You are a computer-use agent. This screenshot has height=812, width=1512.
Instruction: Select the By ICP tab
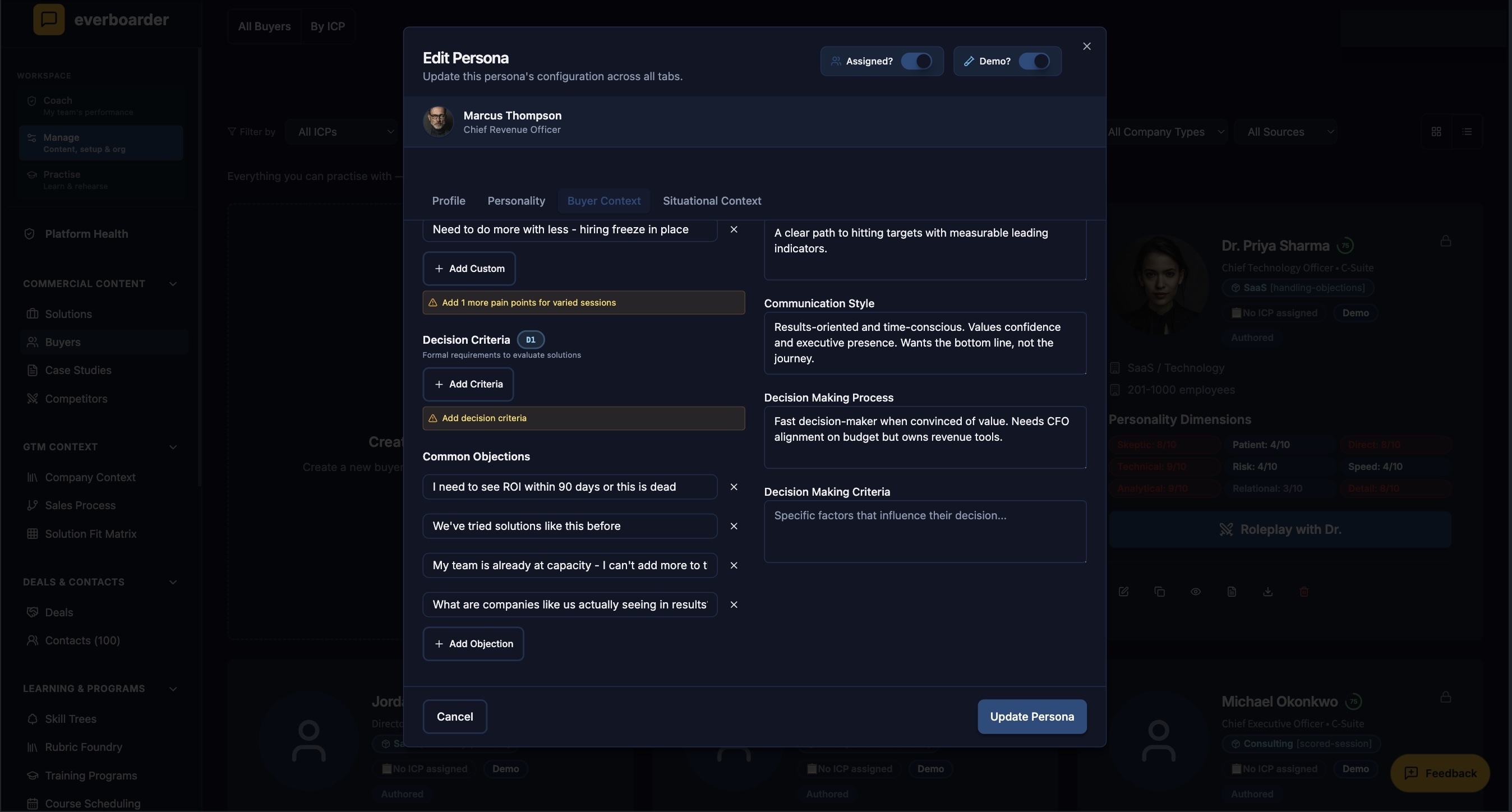(x=328, y=26)
